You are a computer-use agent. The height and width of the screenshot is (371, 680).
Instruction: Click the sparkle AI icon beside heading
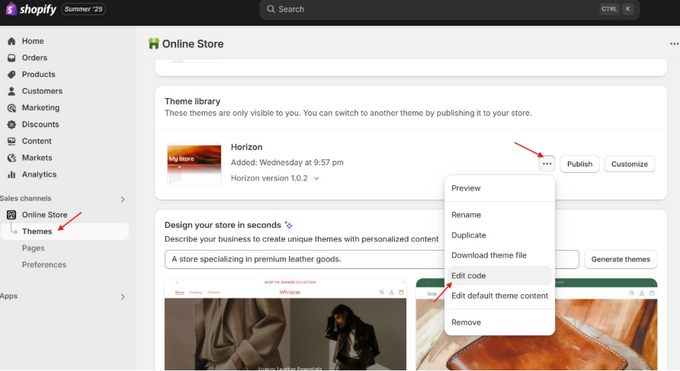288,225
